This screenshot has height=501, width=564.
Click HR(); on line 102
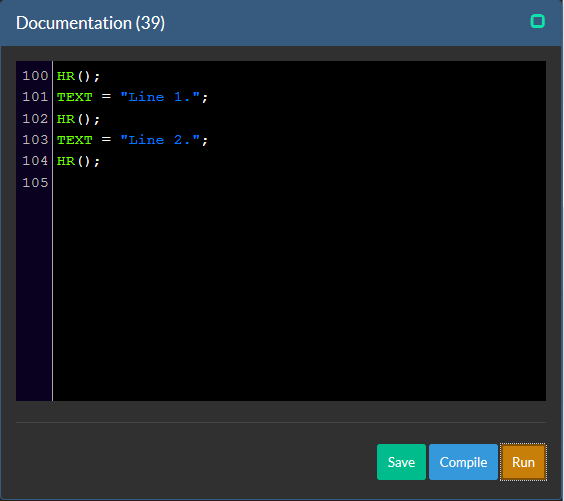click(x=78, y=119)
